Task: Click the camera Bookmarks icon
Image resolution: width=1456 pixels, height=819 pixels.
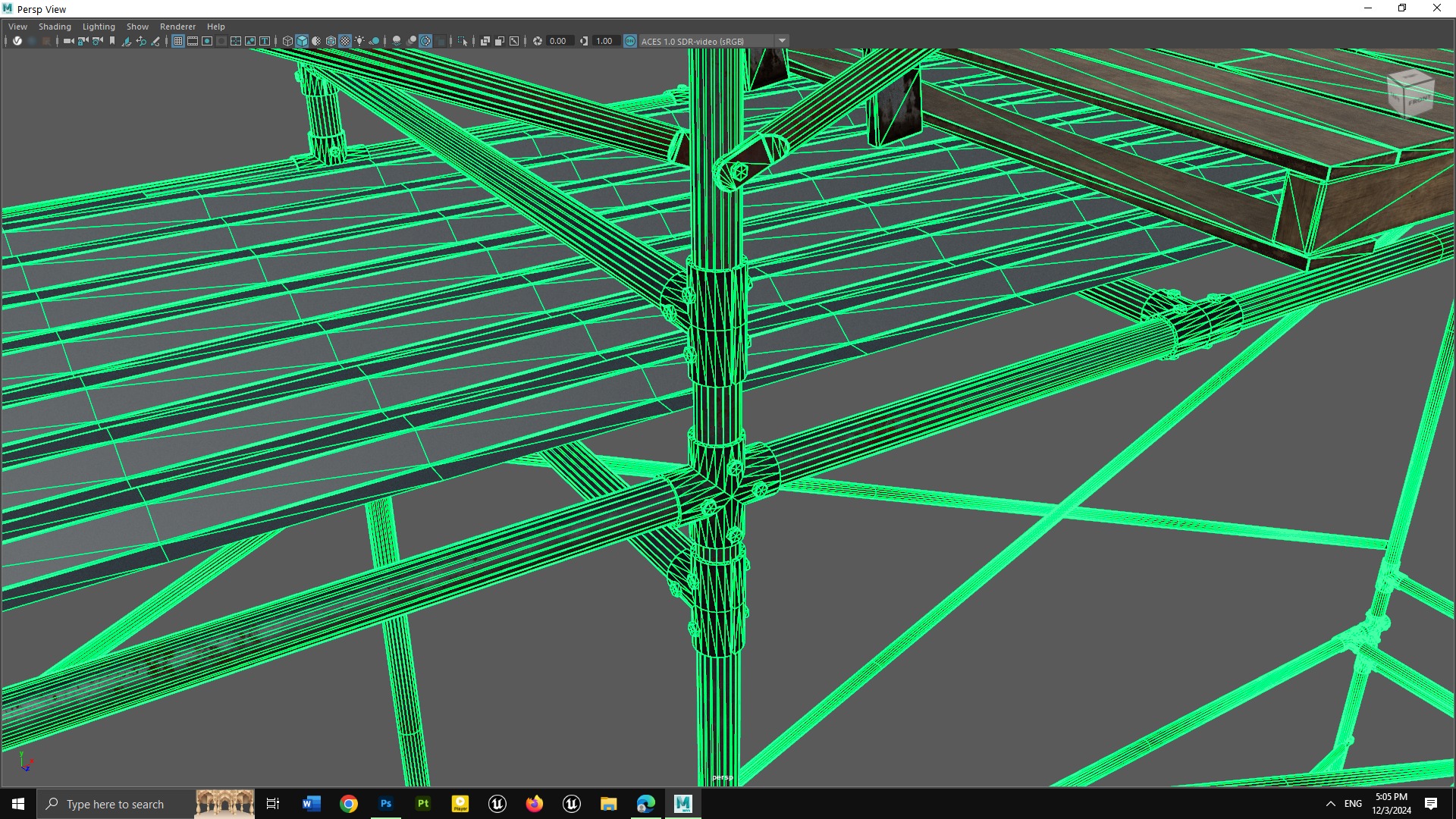Action: pyautogui.click(x=112, y=41)
